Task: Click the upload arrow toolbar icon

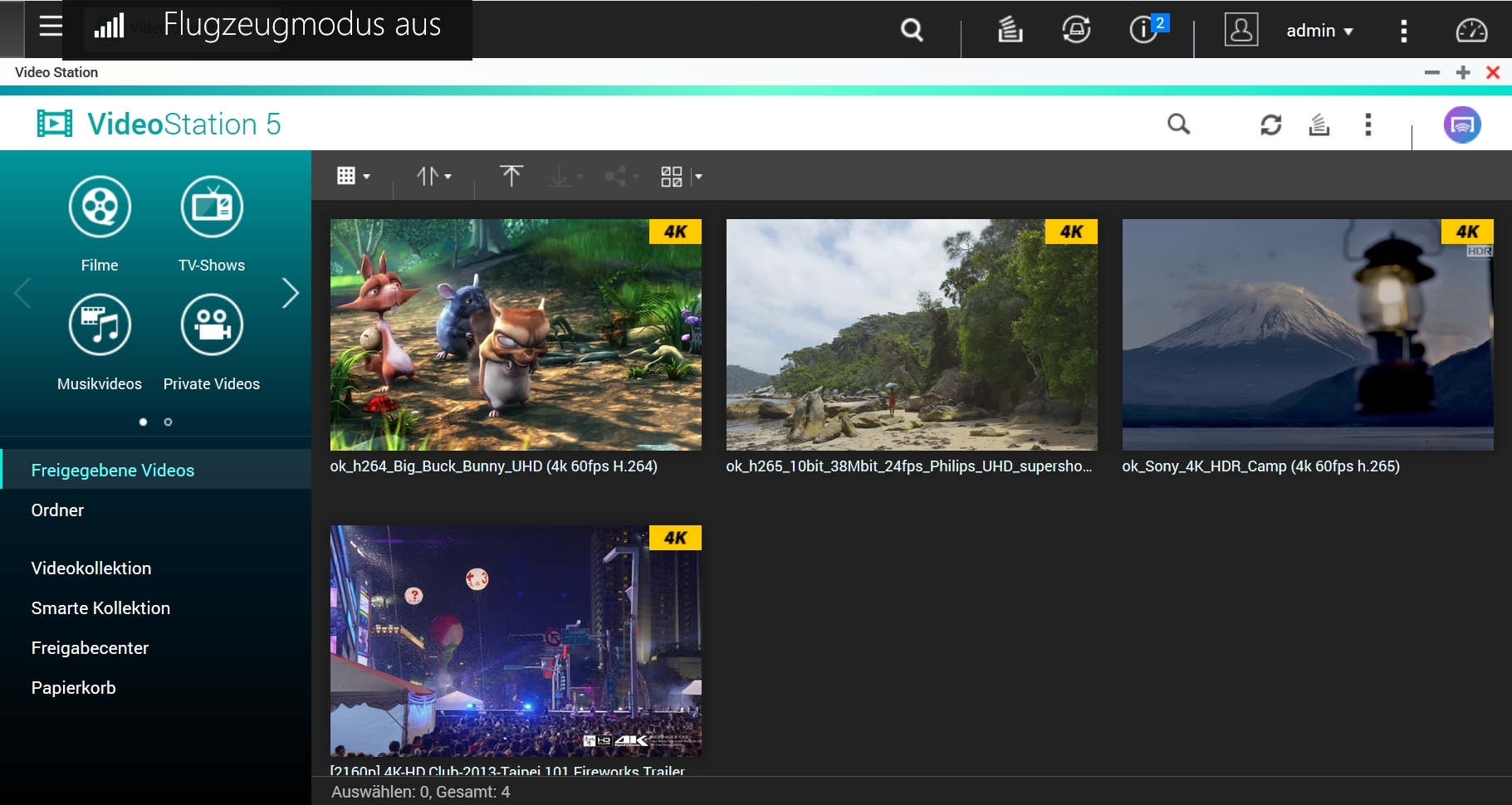Action: coord(511,176)
